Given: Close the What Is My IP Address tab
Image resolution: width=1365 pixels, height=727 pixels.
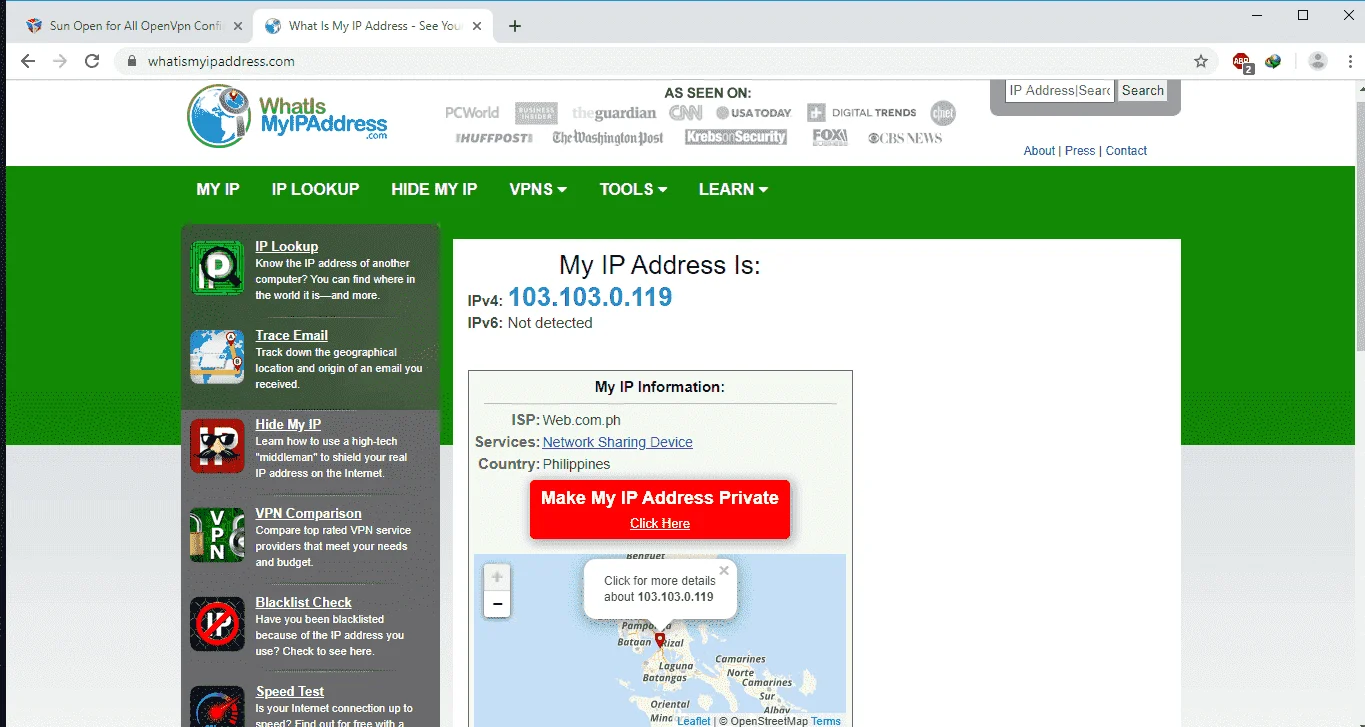Looking at the screenshot, I should [479, 26].
